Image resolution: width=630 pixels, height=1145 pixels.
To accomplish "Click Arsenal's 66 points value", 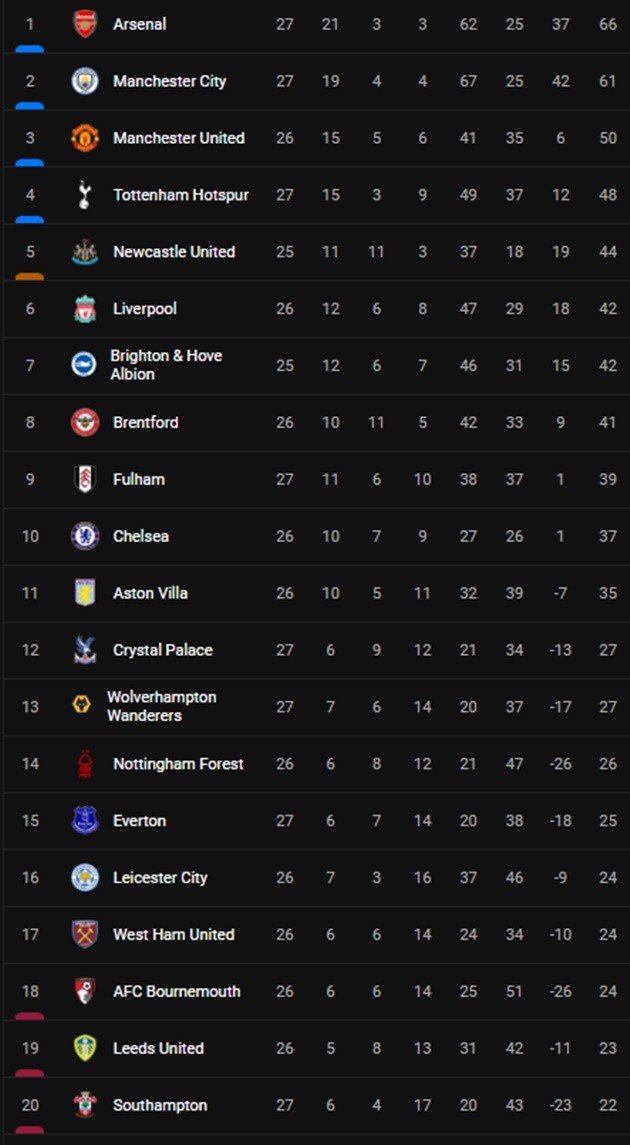I will pyautogui.click(x=608, y=24).
